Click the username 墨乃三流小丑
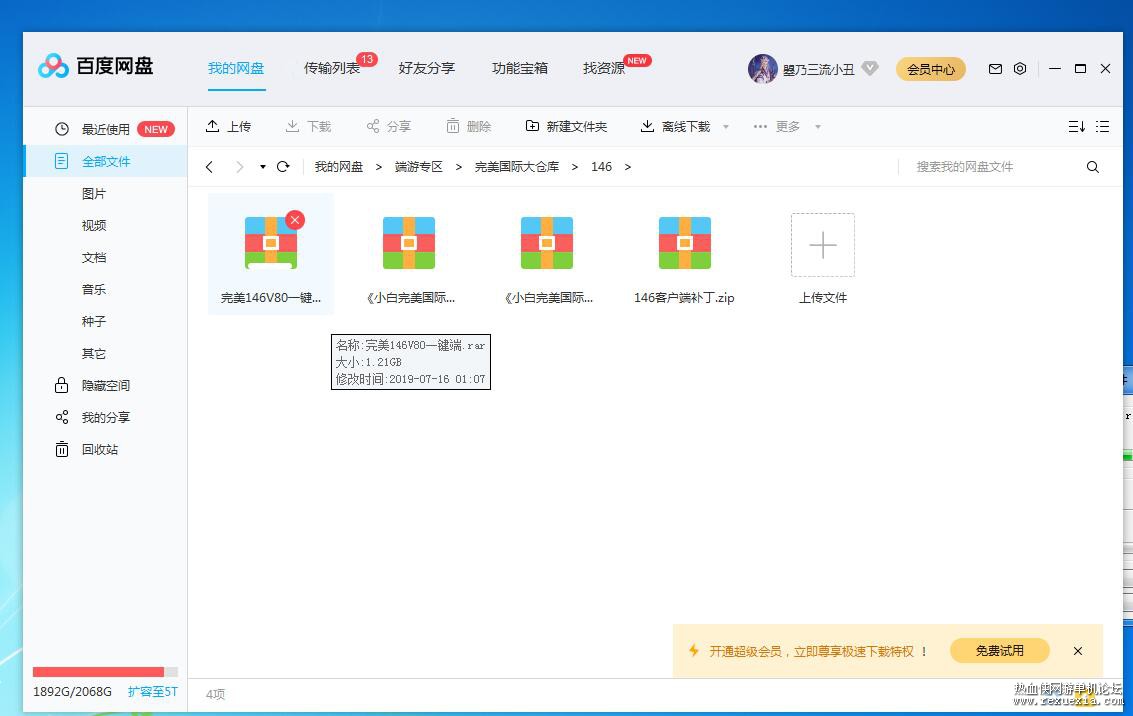 click(x=819, y=69)
